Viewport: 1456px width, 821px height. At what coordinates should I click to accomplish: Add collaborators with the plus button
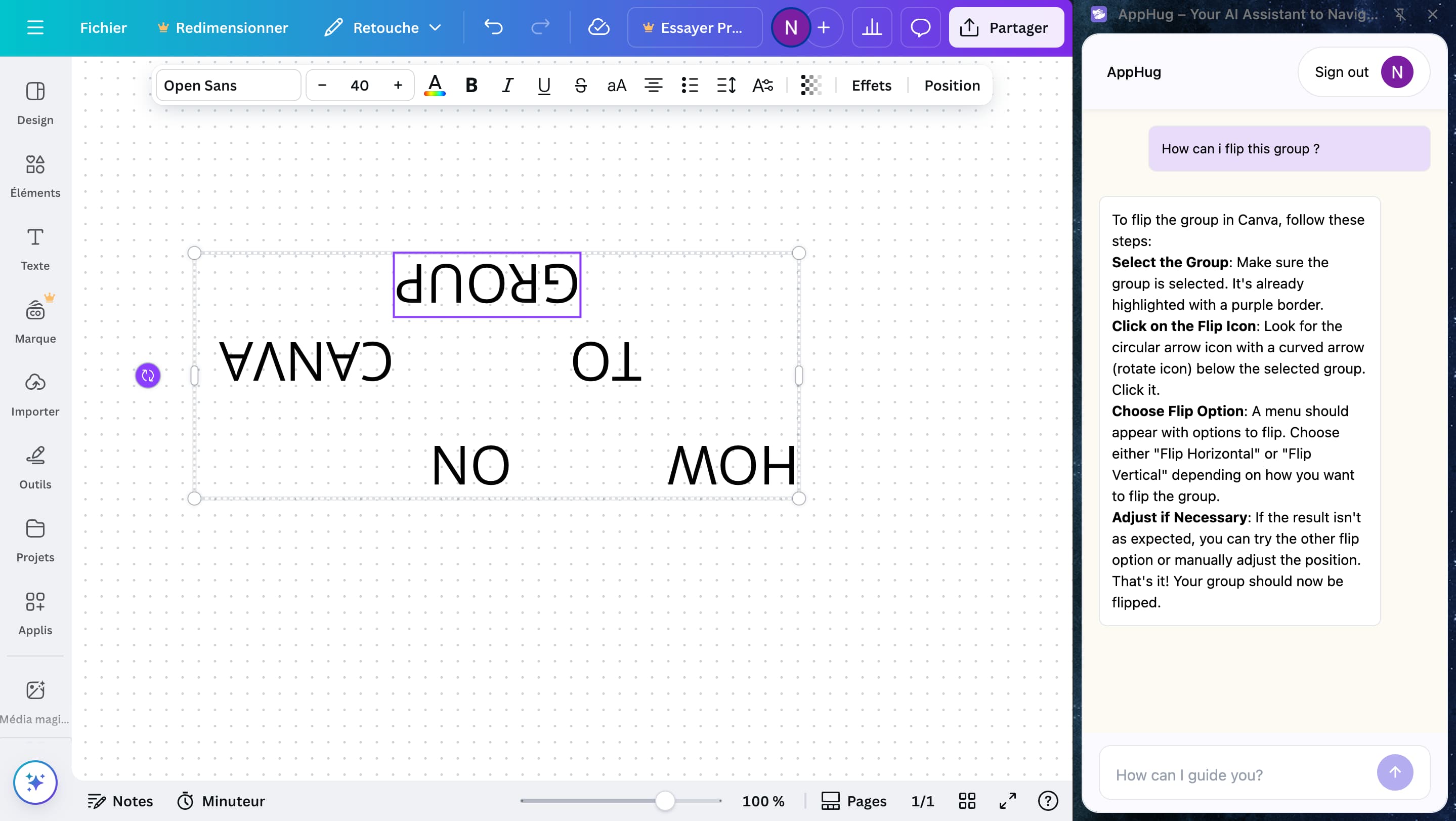(x=824, y=27)
